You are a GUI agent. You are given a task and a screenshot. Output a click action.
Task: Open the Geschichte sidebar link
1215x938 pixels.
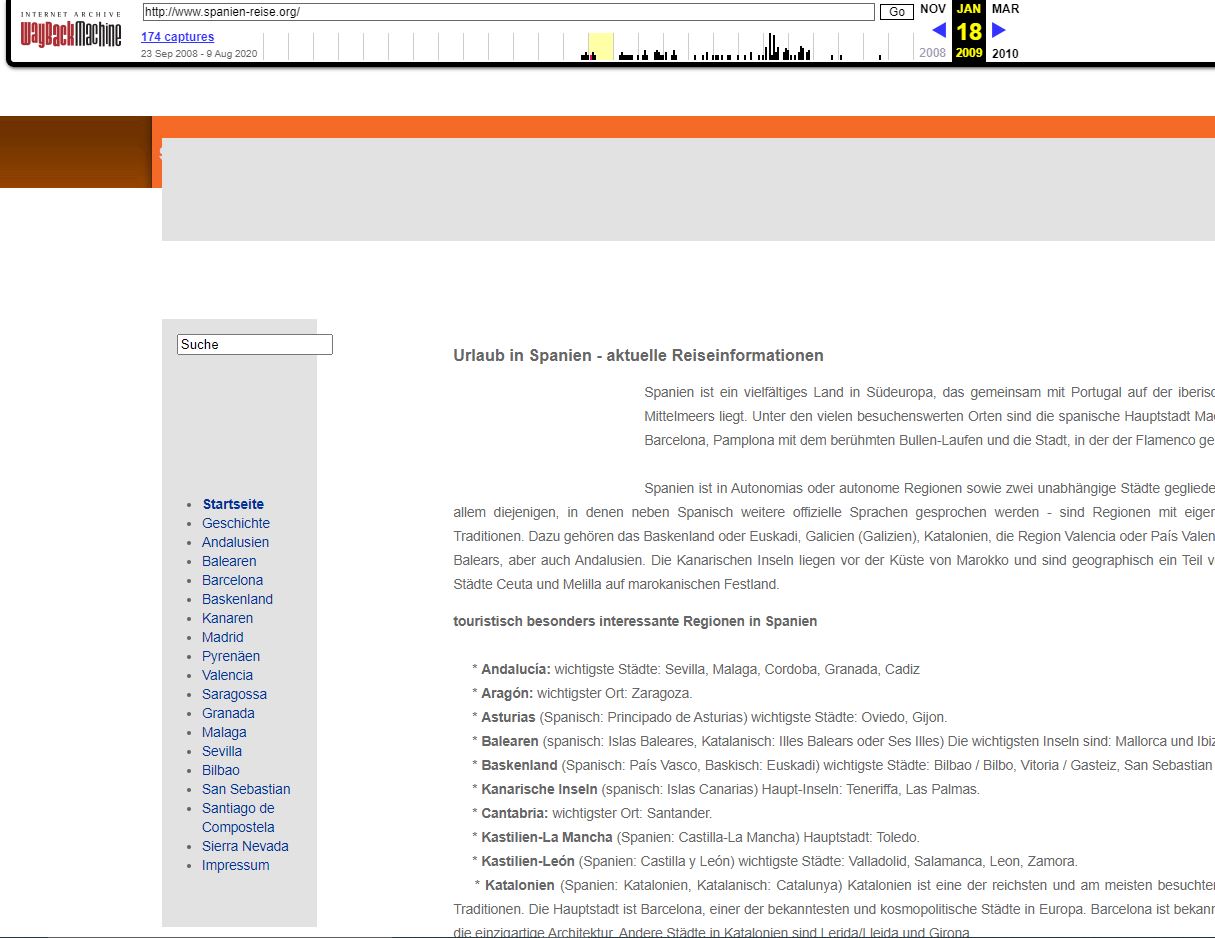(x=235, y=523)
